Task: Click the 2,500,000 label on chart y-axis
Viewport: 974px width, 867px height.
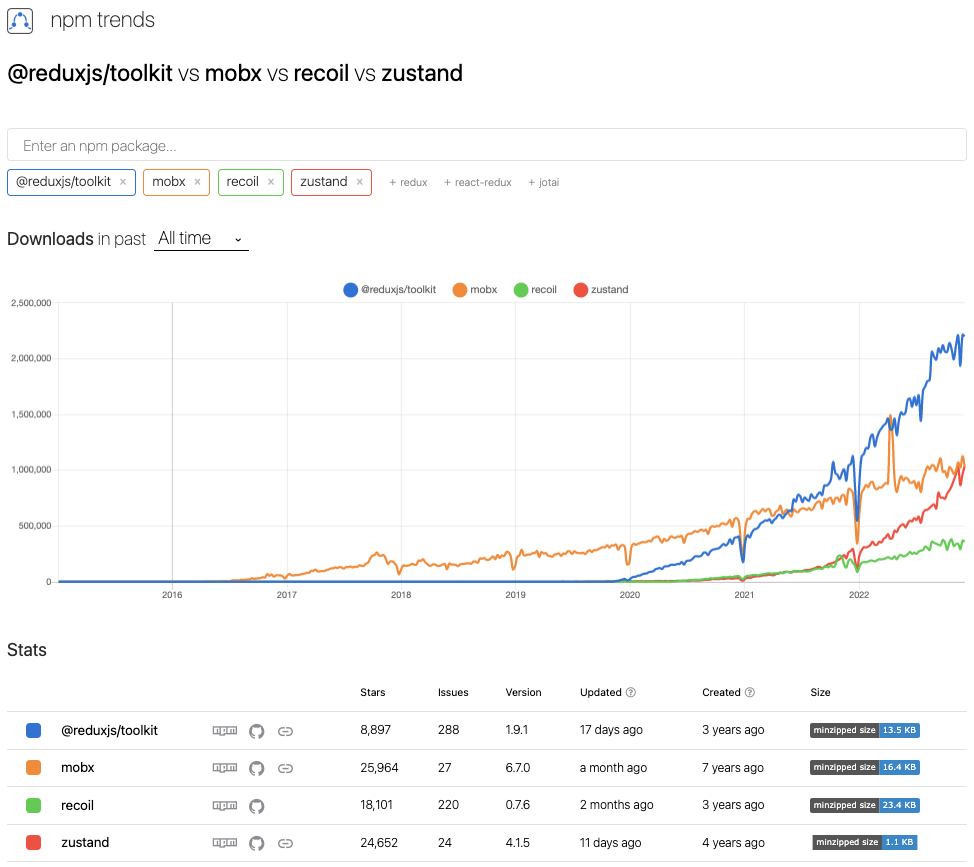Action: coord(31,303)
